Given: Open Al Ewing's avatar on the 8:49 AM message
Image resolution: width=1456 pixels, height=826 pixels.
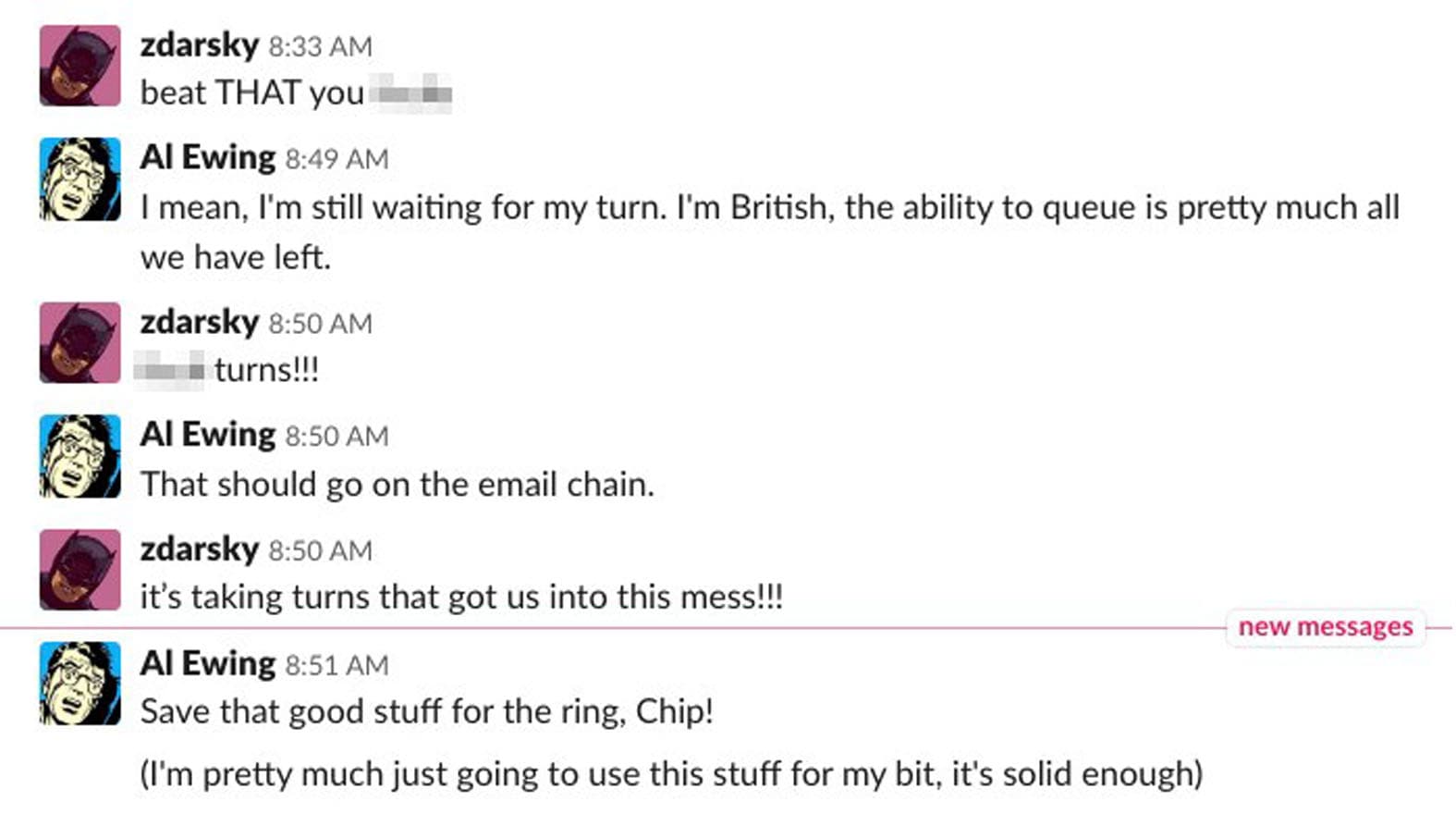Looking at the screenshot, I should point(80,179).
